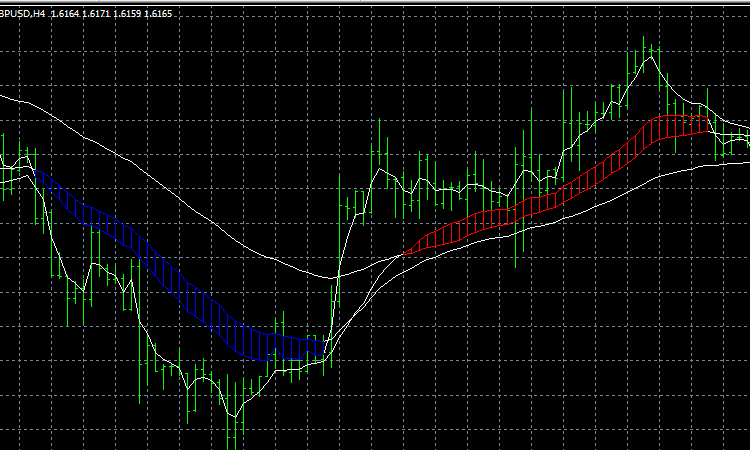Click the 1.6164 open price value
Screen dimensions: 750x450
pyautogui.click(x=65, y=14)
